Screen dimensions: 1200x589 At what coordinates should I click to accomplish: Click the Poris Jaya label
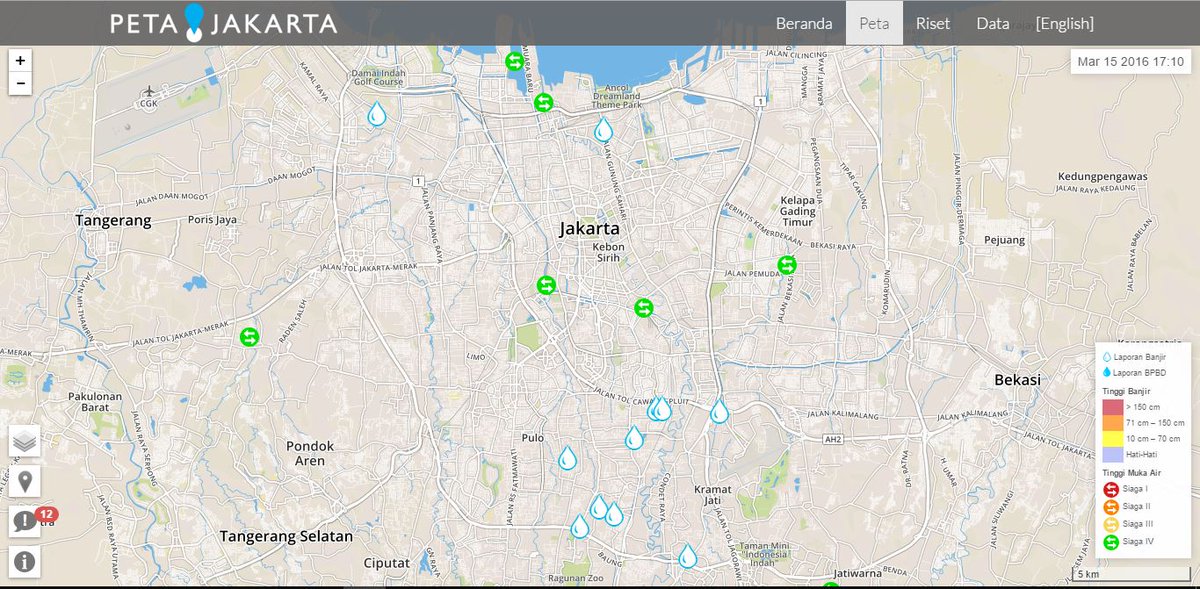(x=214, y=220)
